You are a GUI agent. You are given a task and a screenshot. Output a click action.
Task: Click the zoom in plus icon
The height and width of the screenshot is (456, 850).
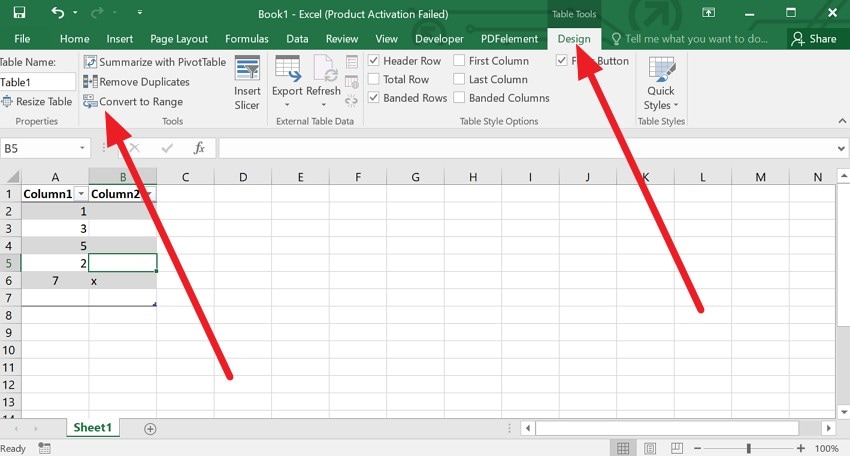pos(801,448)
